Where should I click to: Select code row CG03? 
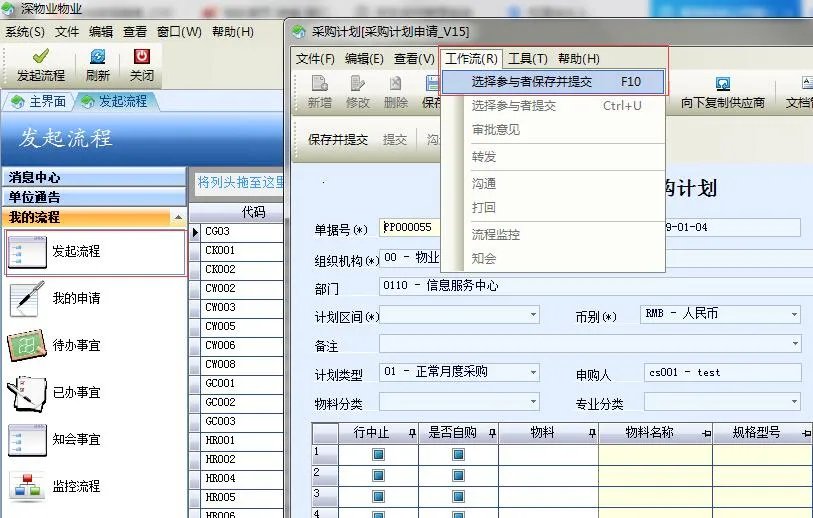[x=241, y=231]
